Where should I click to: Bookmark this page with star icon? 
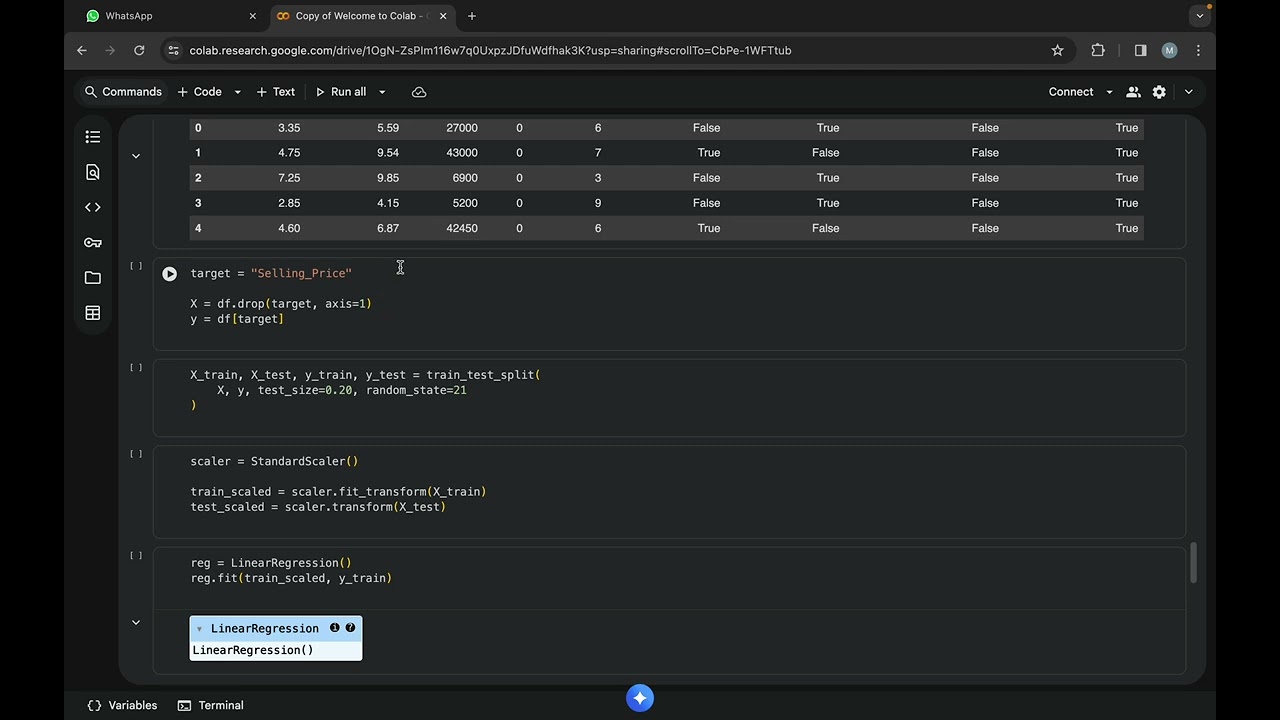(x=1057, y=50)
